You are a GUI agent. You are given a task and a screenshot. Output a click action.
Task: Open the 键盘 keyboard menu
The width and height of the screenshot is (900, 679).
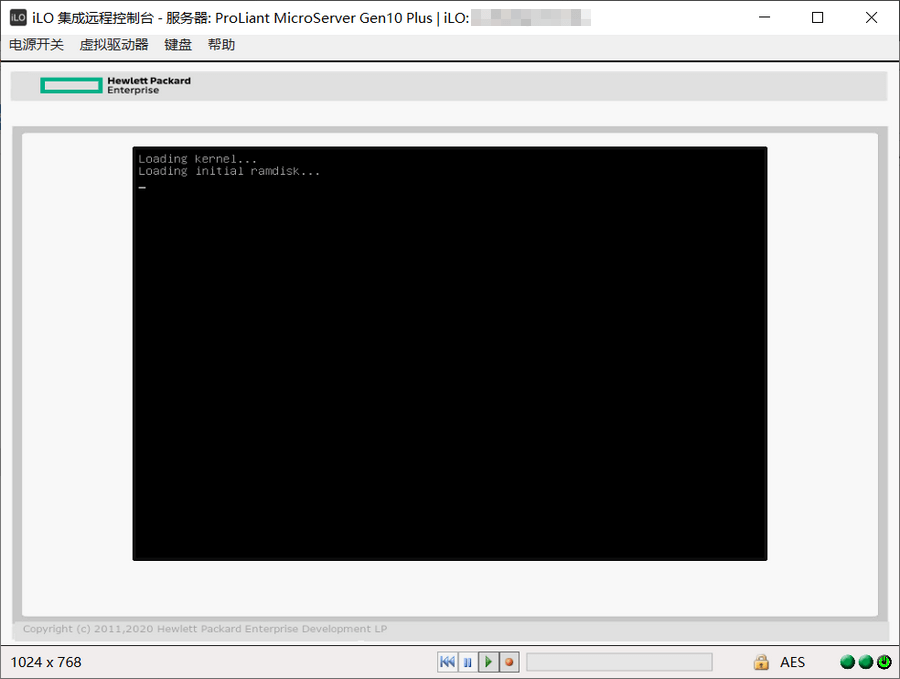(x=178, y=45)
